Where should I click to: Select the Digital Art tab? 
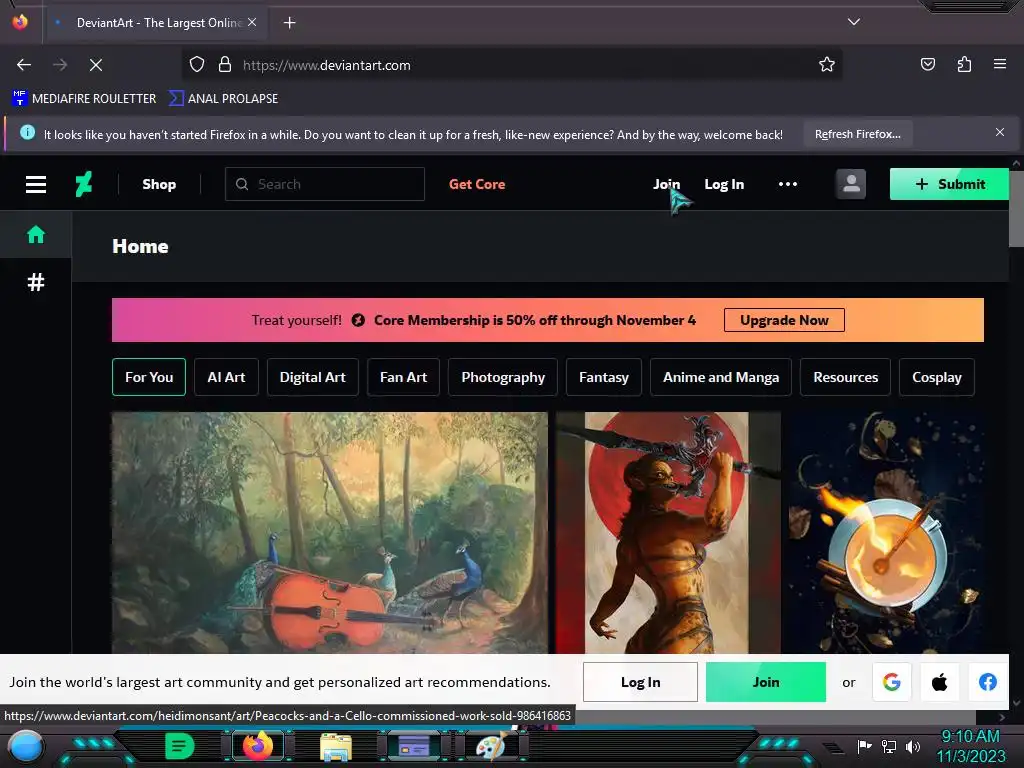pos(313,377)
